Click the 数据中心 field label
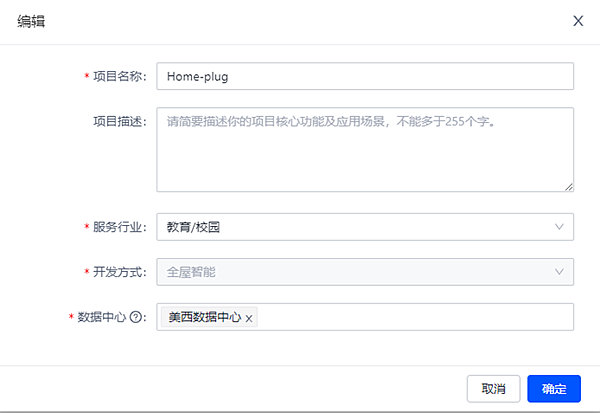Viewport: 600px width, 413px height. point(103,317)
